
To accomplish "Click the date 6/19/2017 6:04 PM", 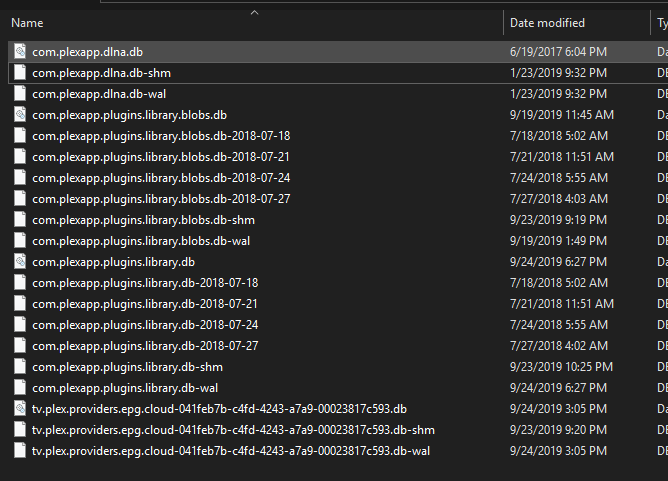I will [x=559, y=52].
